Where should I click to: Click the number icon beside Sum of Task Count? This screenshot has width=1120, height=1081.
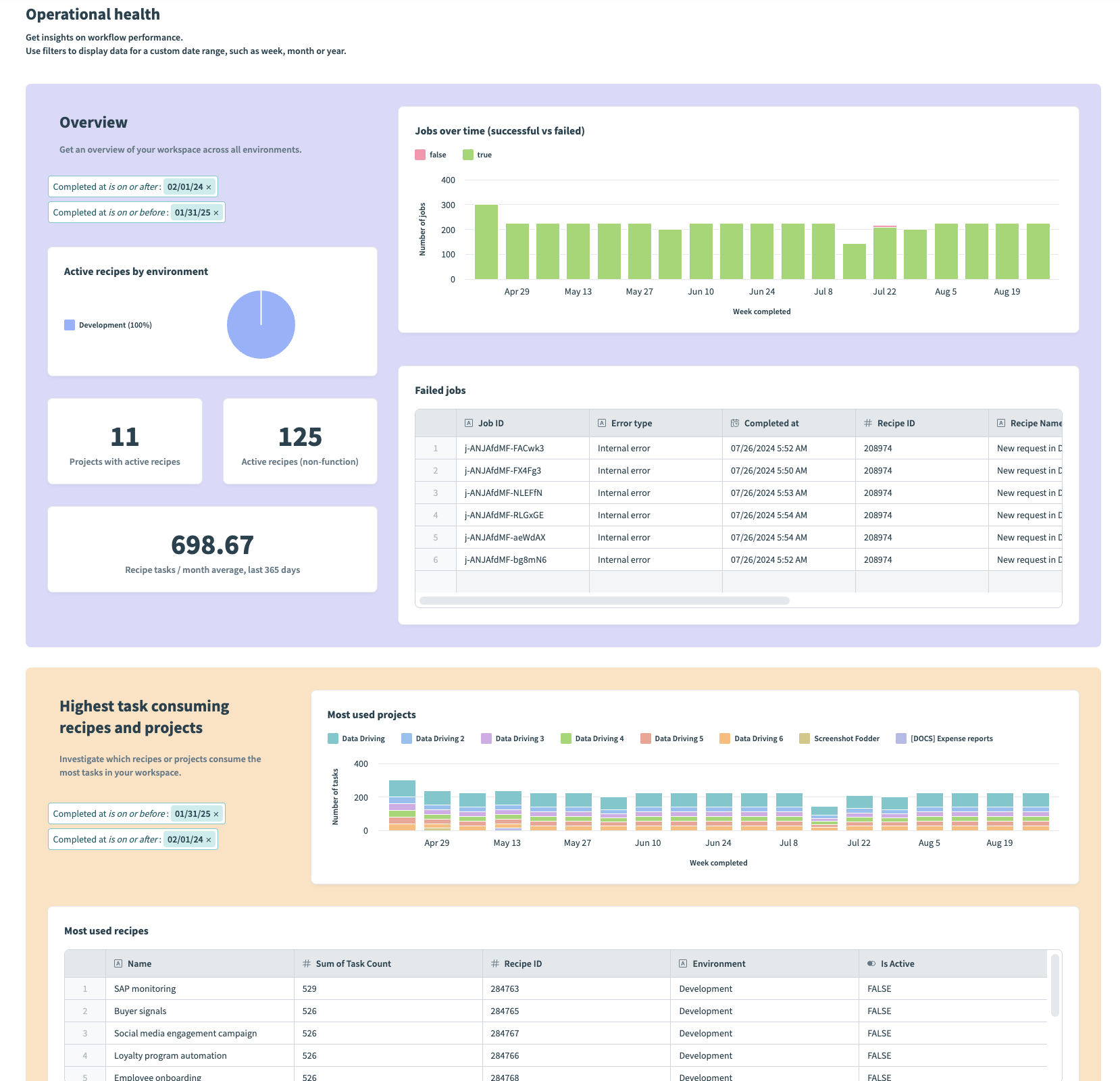click(305, 963)
